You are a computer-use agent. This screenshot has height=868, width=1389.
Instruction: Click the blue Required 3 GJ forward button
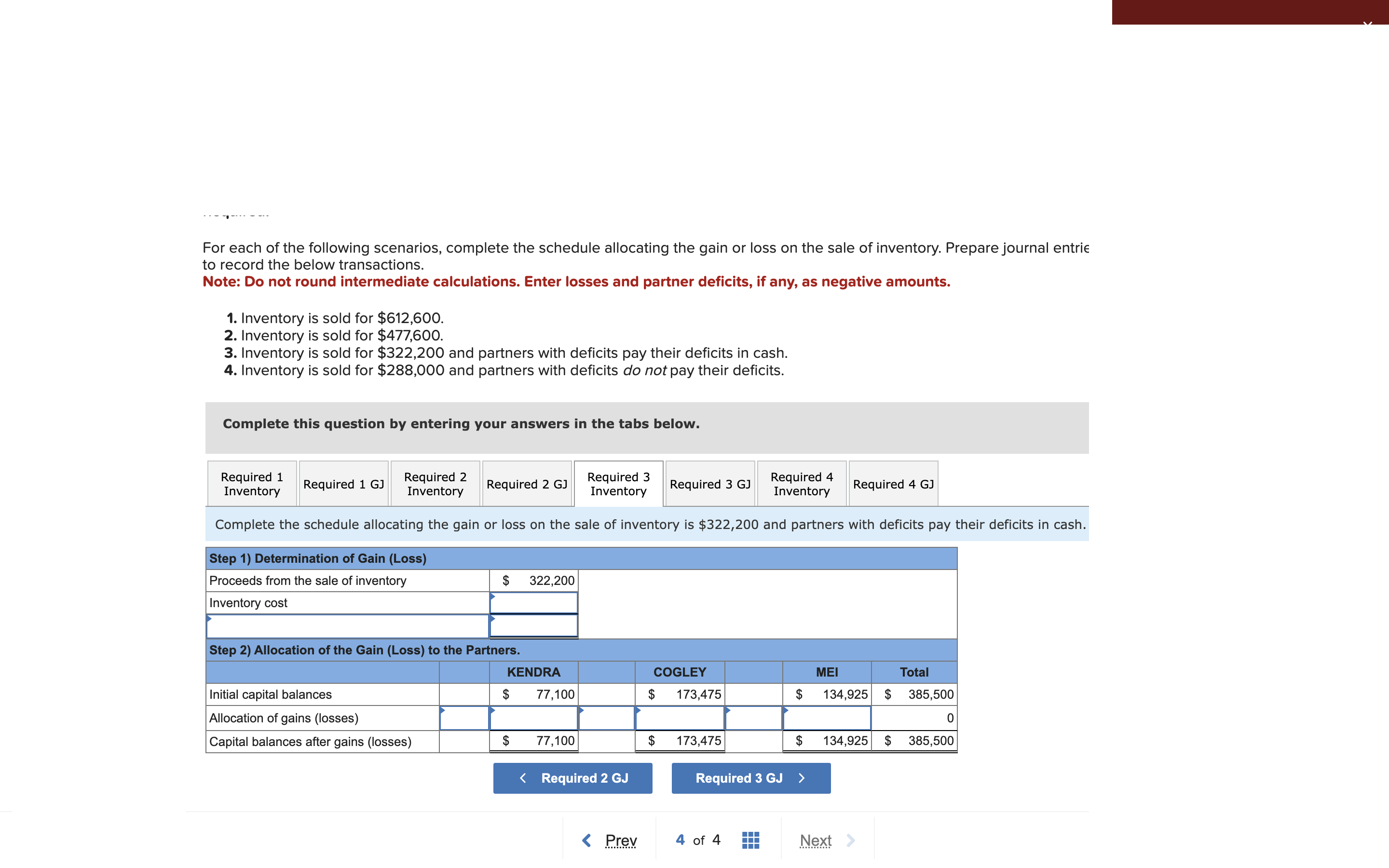pyautogui.click(x=751, y=778)
